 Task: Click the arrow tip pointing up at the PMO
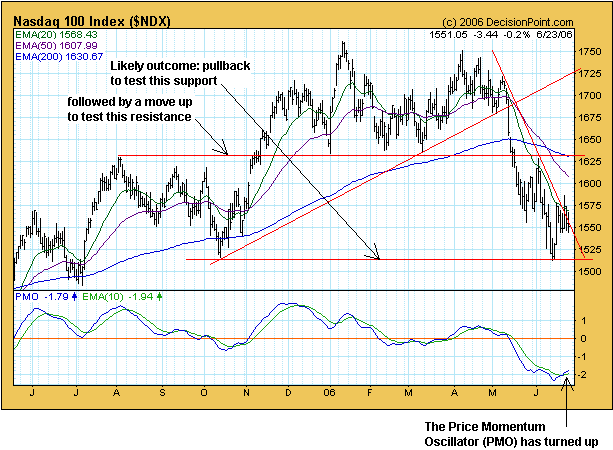pyautogui.click(x=568, y=373)
